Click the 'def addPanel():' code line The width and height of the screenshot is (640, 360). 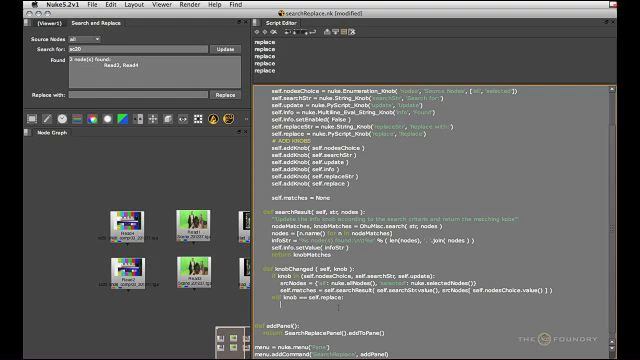(x=277, y=326)
